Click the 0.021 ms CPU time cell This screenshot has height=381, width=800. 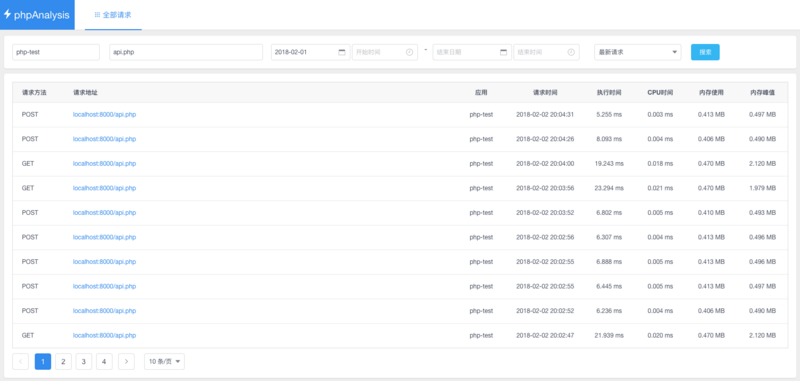pos(660,188)
